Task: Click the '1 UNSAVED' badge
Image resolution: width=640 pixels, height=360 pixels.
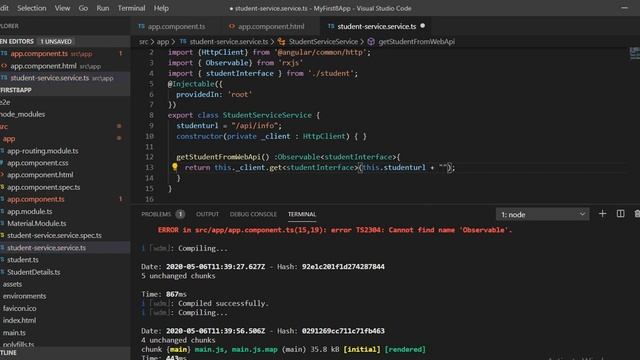Action: [56, 42]
